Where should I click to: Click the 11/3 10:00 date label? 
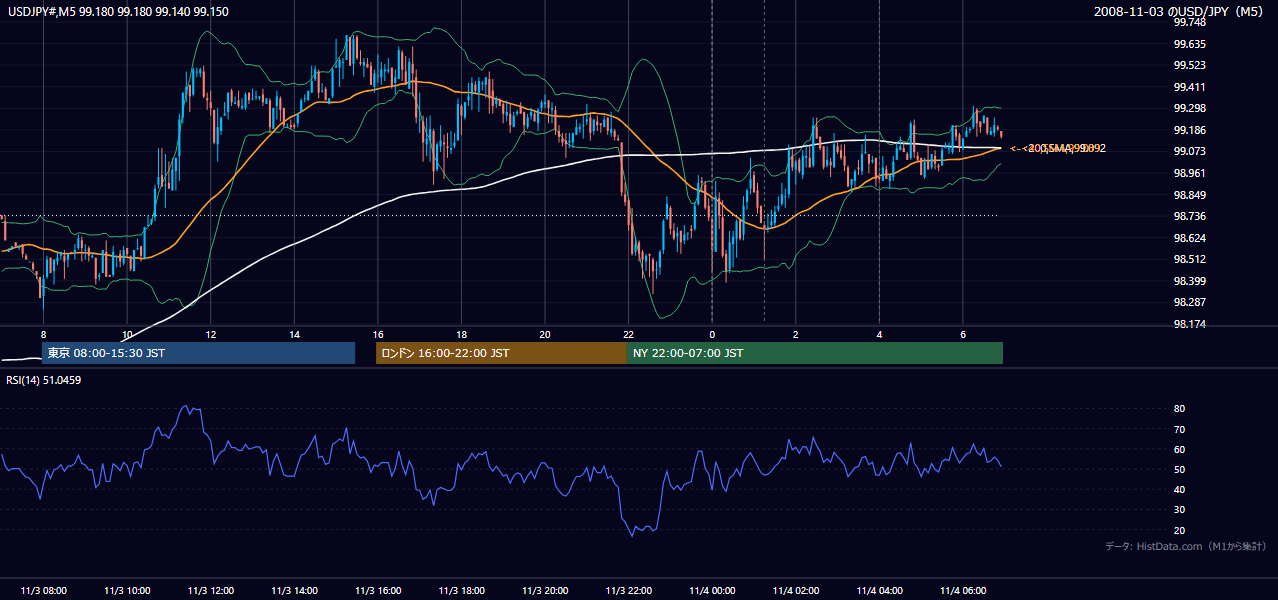[127, 590]
